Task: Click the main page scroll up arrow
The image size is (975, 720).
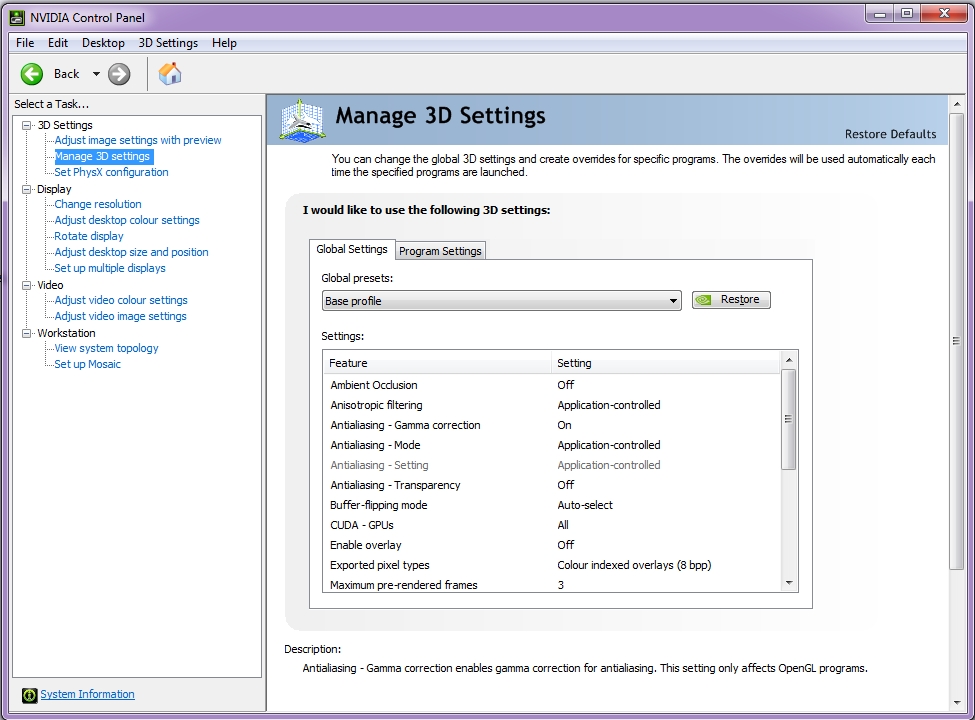Action: (x=956, y=104)
